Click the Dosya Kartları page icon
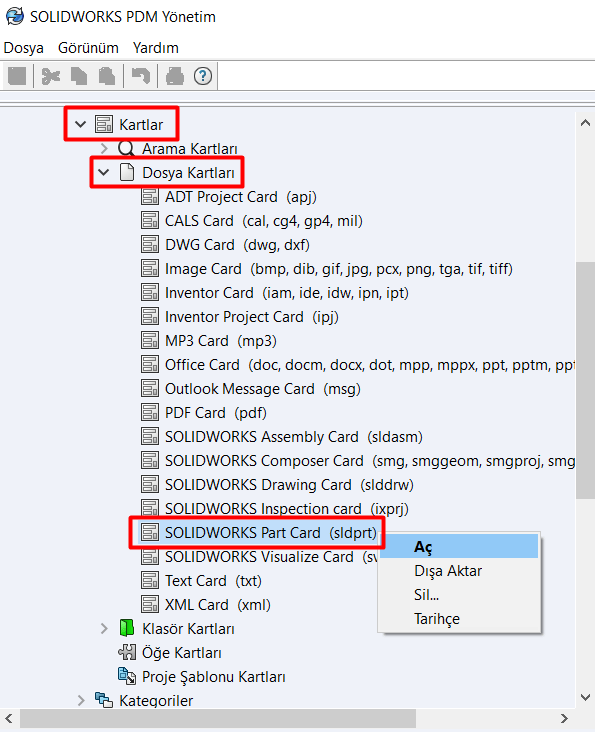The image size is (595, 732). point(126,172)
